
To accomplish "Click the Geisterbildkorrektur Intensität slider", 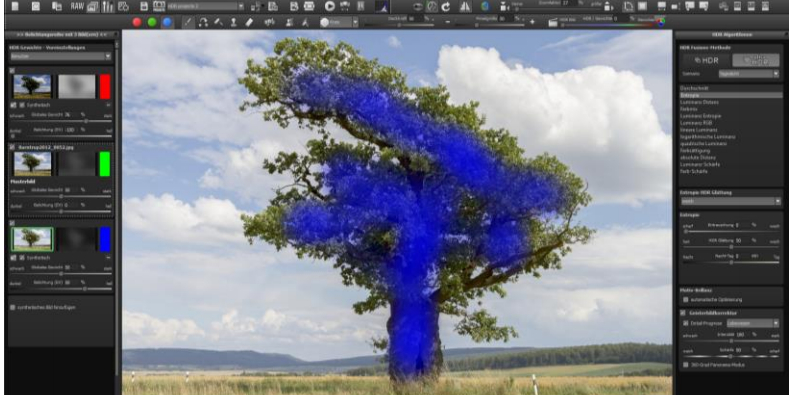I will coord(731,341).
